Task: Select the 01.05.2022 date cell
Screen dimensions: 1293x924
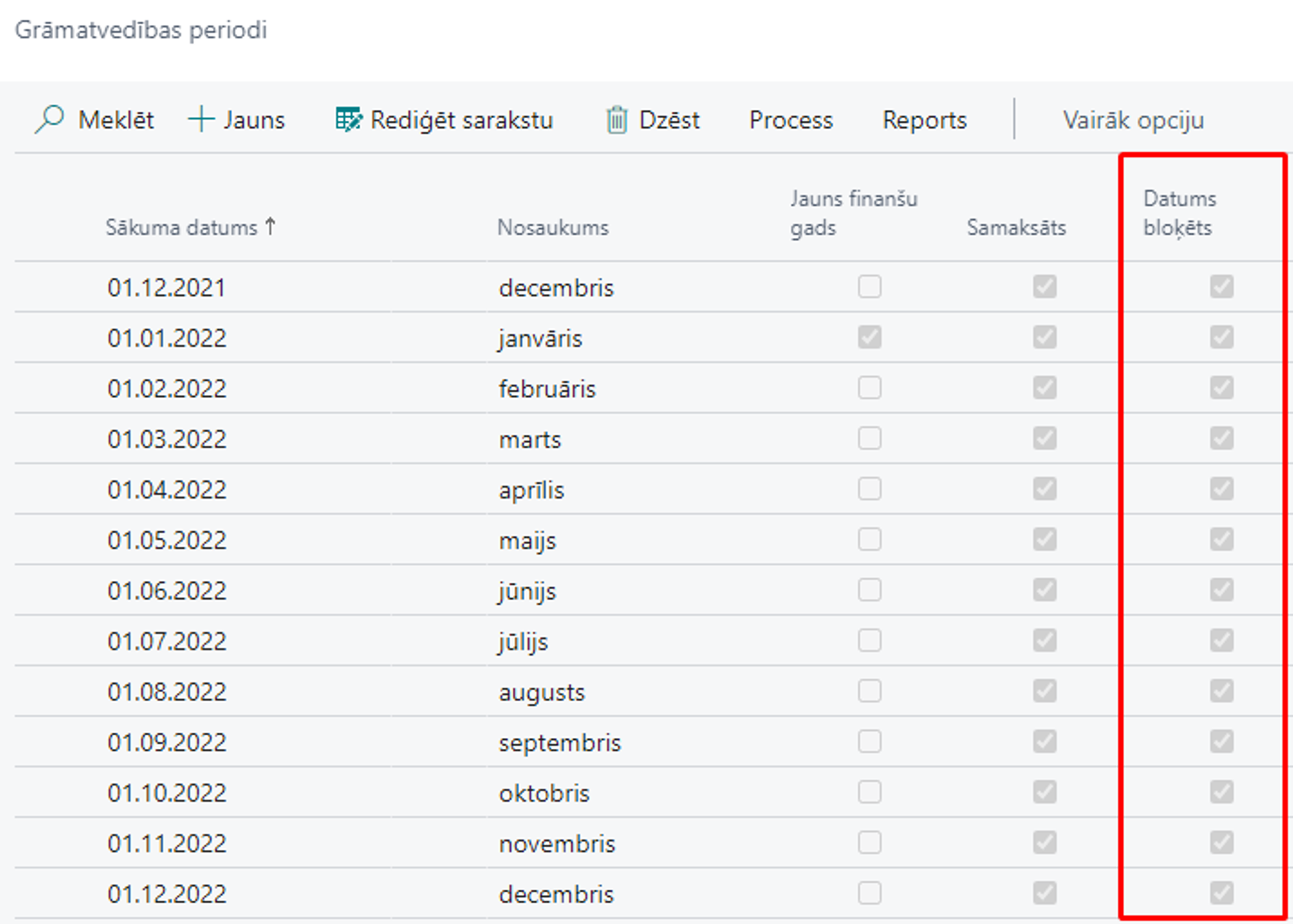Action: [167, 540]
